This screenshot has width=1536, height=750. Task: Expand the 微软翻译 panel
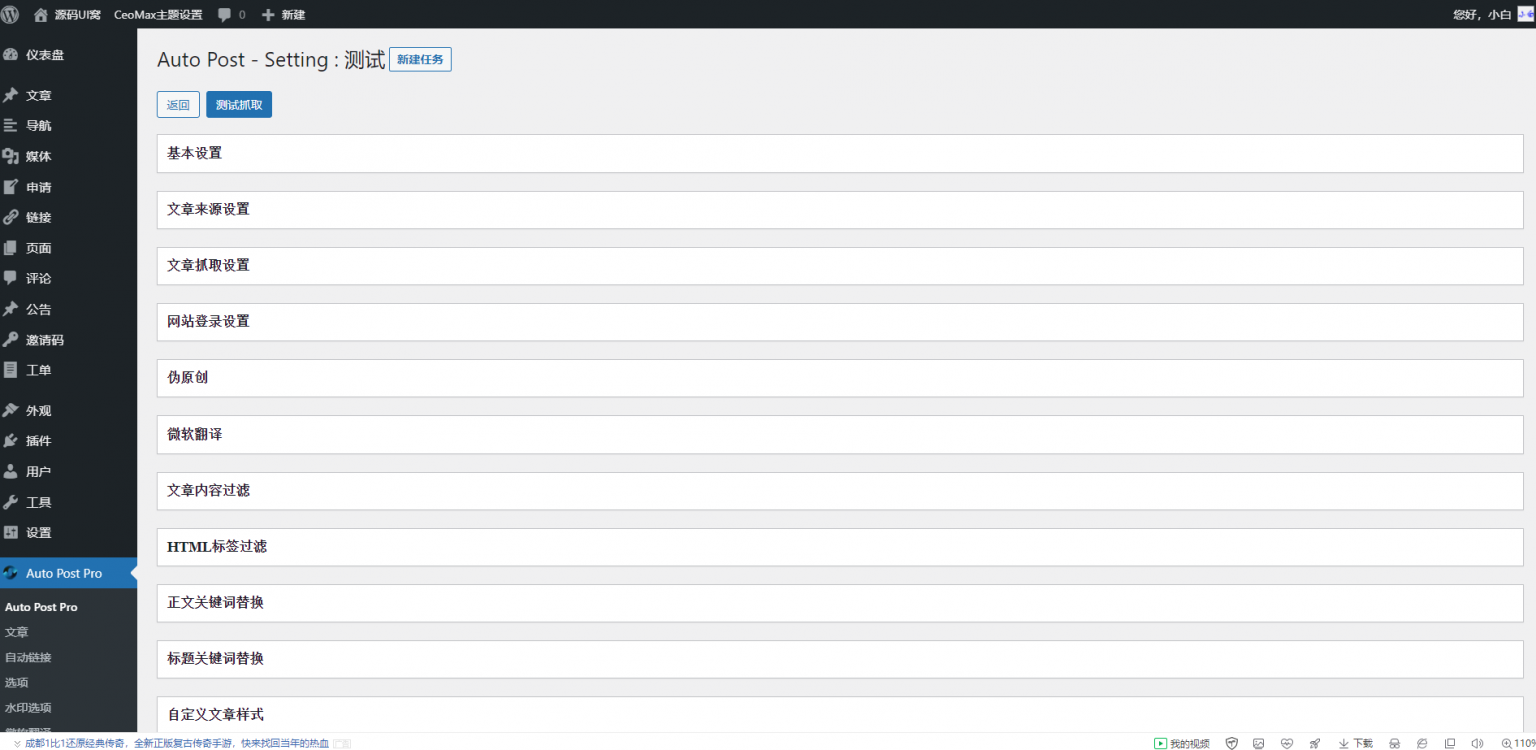tap(840, 435)
